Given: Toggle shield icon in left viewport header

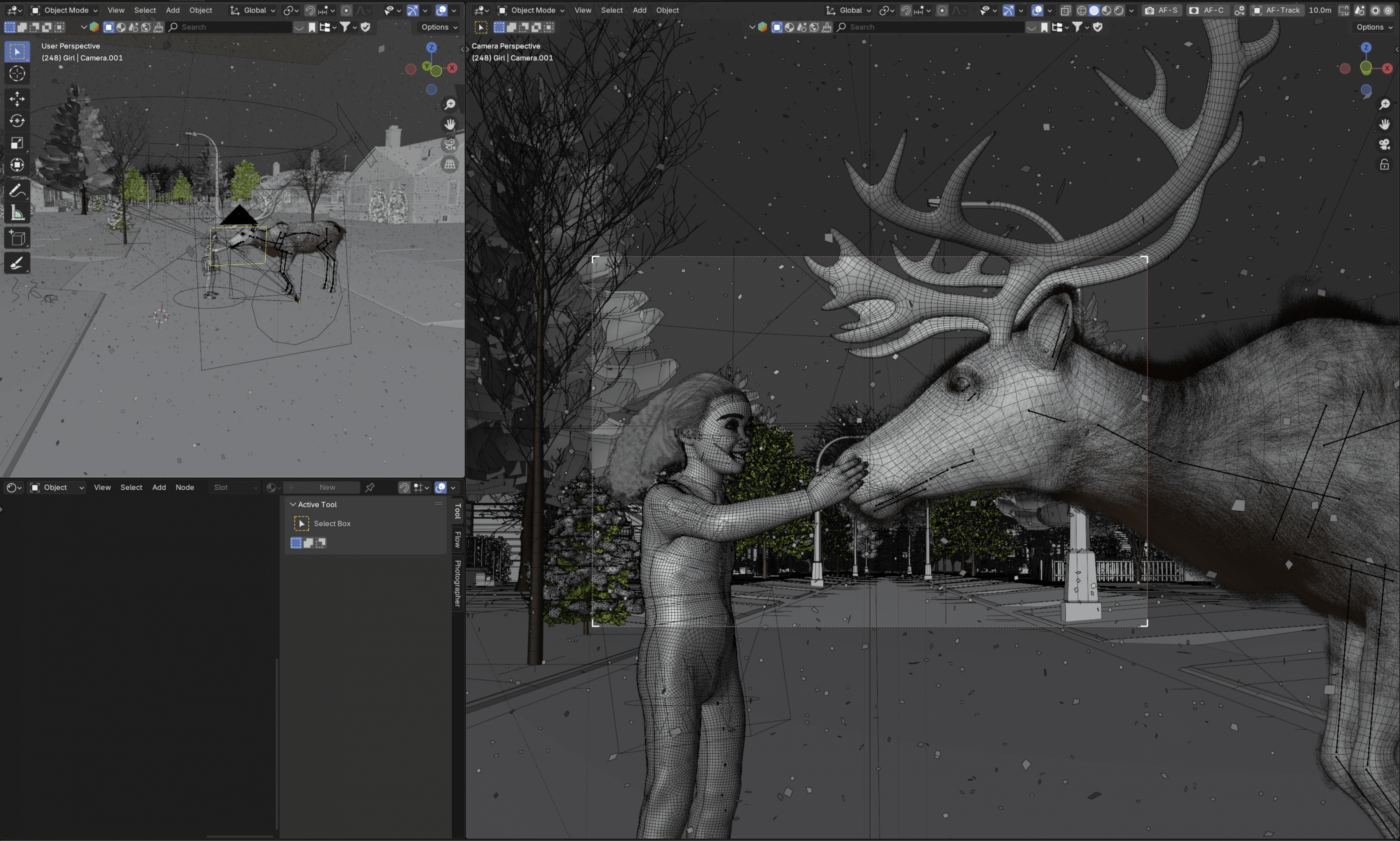Looking at the screenshot, I should (x=365, y=27).
